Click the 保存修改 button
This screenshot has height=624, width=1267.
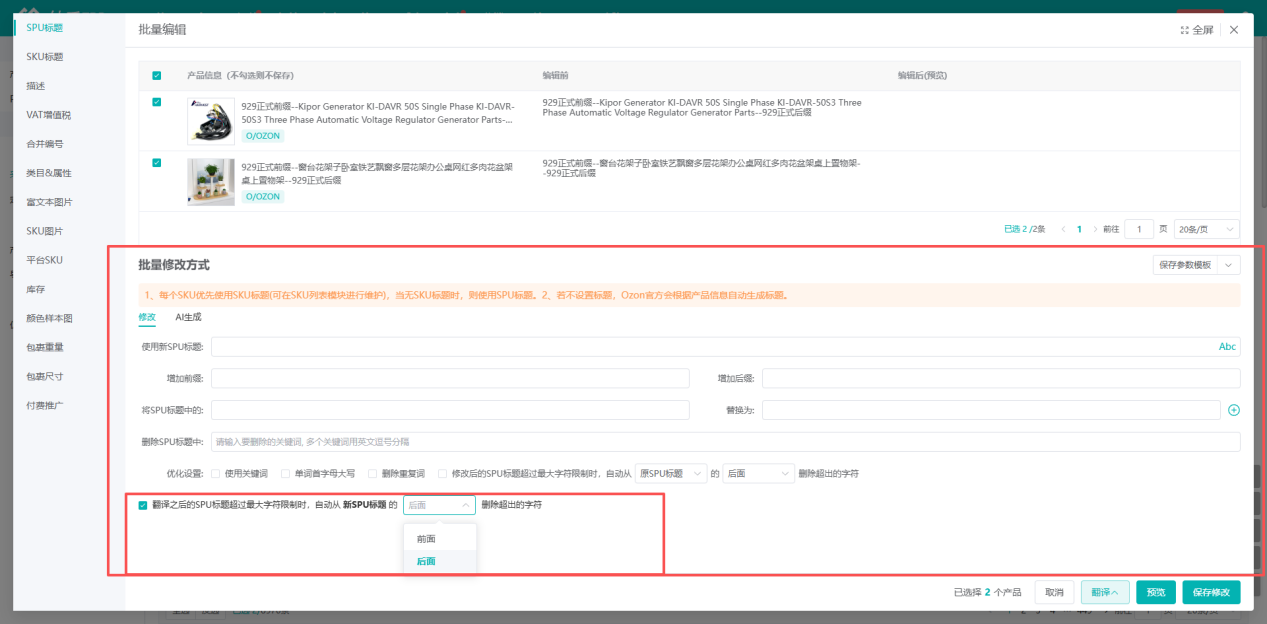point(1211,592)
